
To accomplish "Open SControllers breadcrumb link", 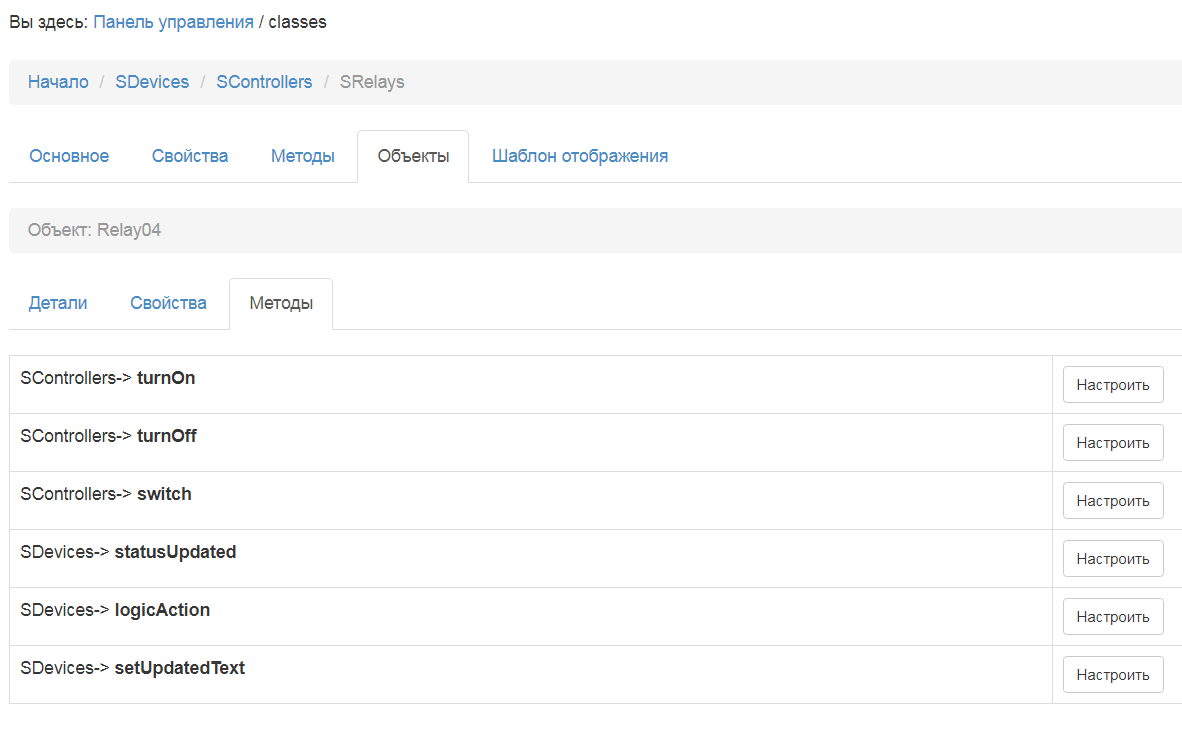I will (x=264, y=82).
